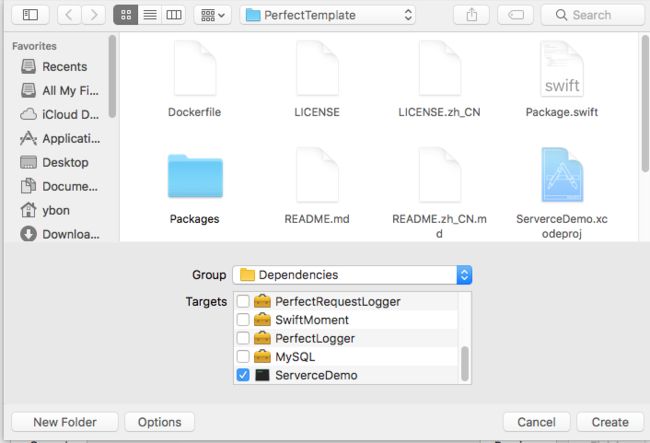
Task: Click the Create button
Action: tap(610, 422)
